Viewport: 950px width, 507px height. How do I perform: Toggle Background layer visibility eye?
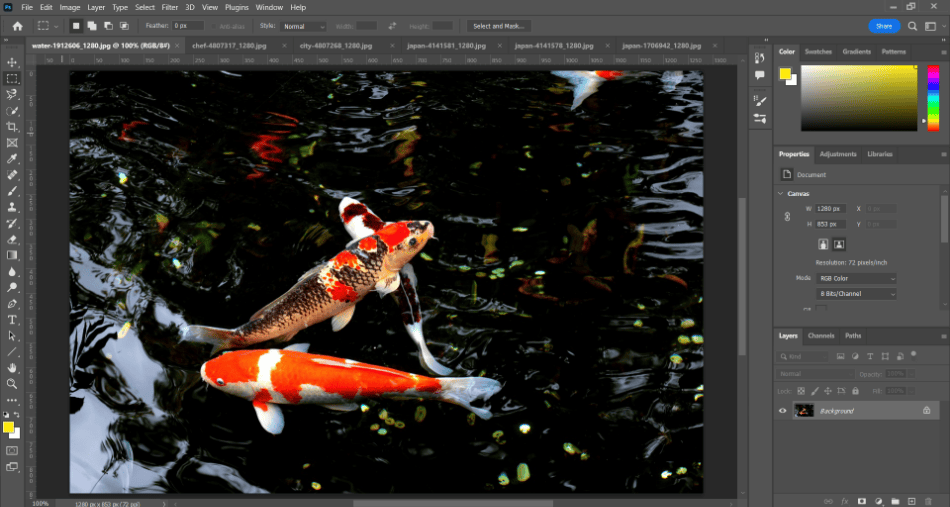click(782, 411)
